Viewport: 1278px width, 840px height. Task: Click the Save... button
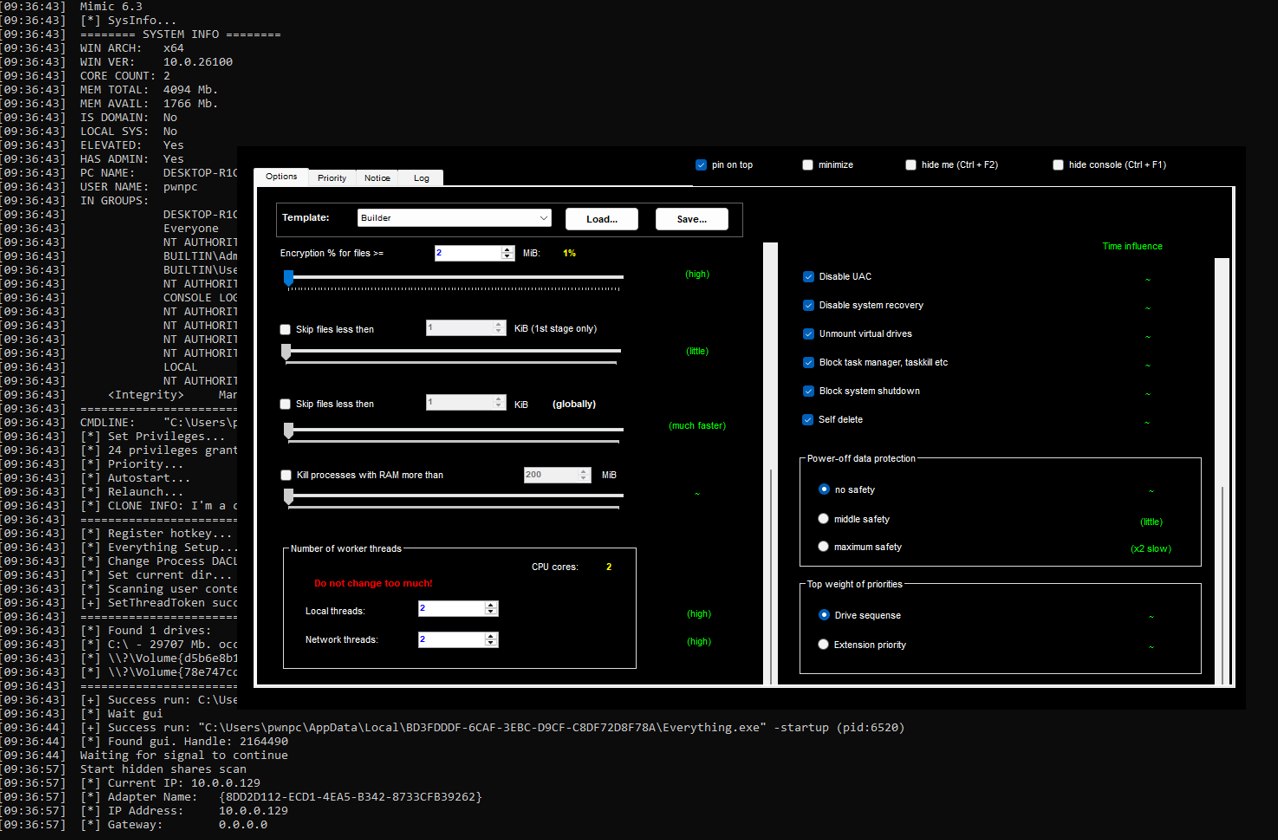coord(691,219)
